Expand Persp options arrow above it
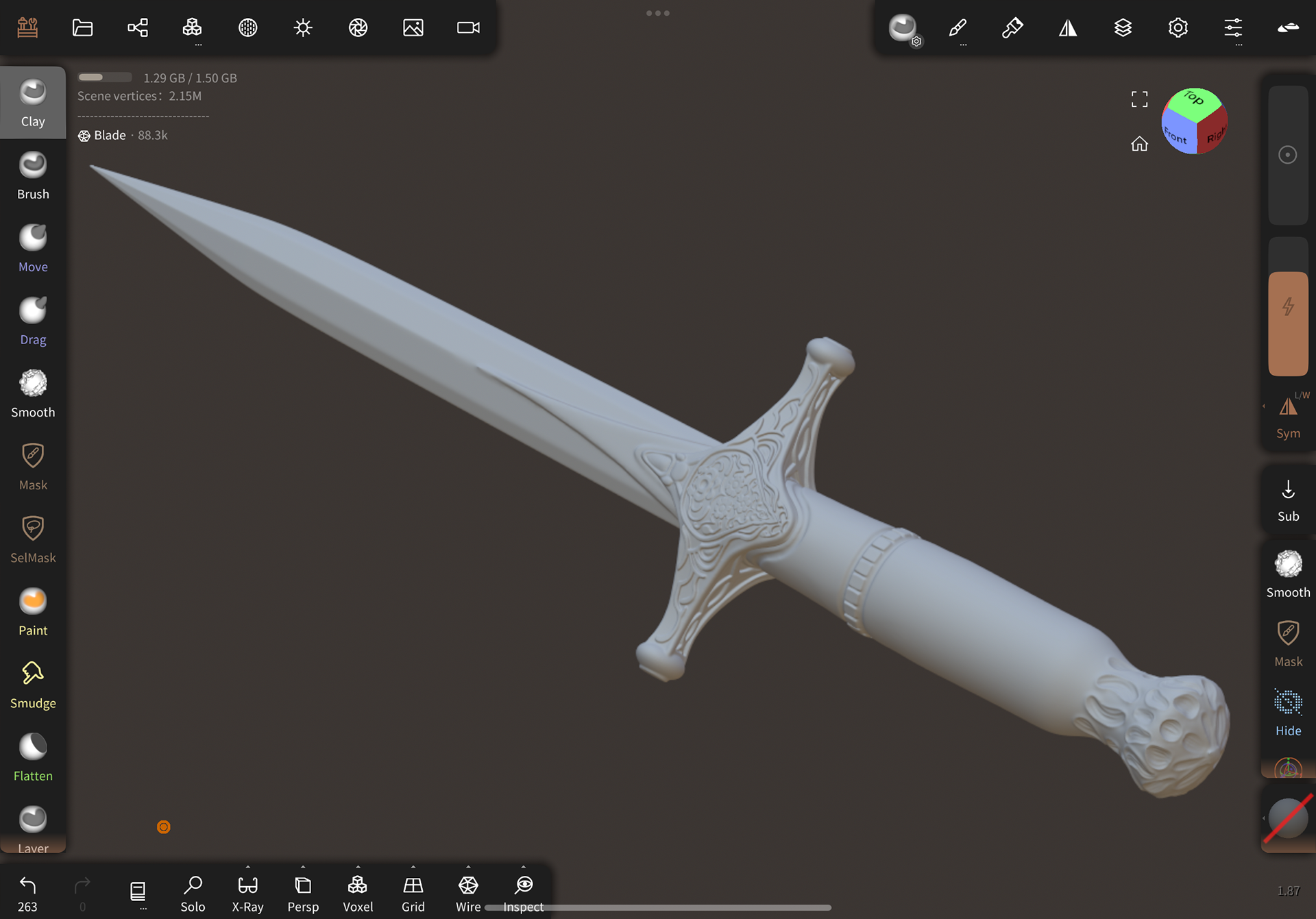1316x919 pixels. tap(303, 867)
